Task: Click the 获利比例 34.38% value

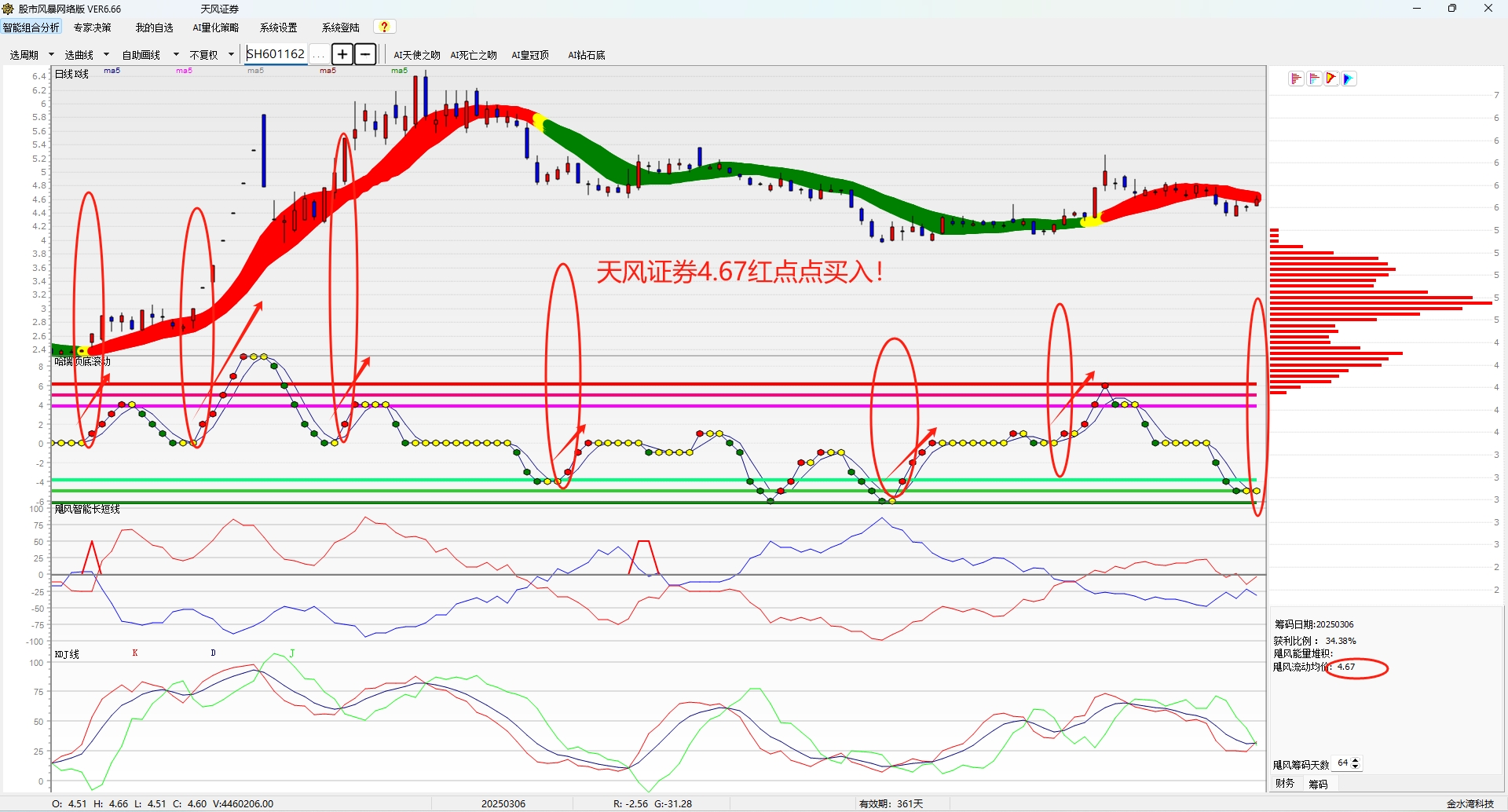Action: 1341,641
